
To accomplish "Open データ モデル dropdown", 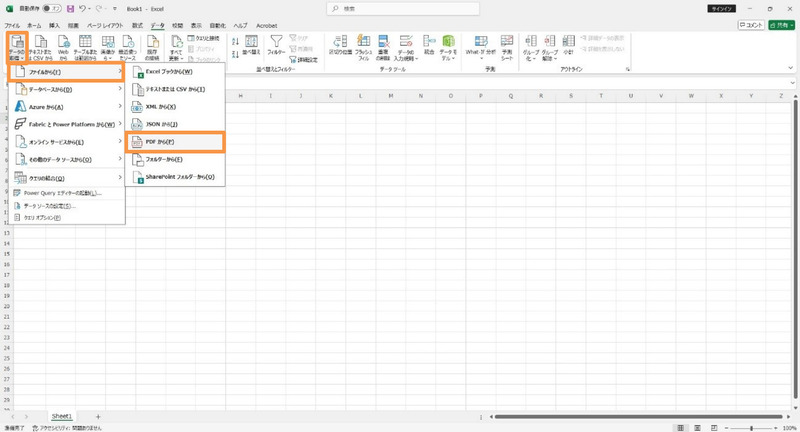I will coord(448,48).
